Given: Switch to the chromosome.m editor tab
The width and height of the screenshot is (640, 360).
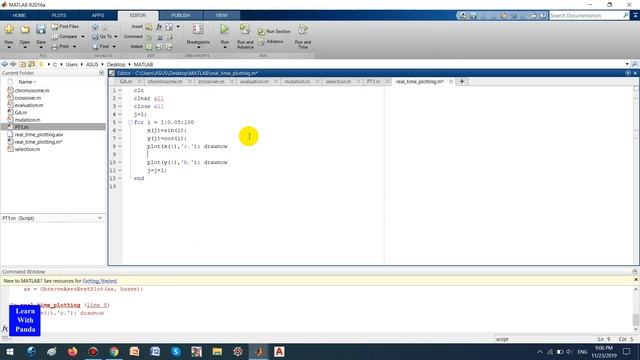Looking at the screenshot, I should pos(165,82).
